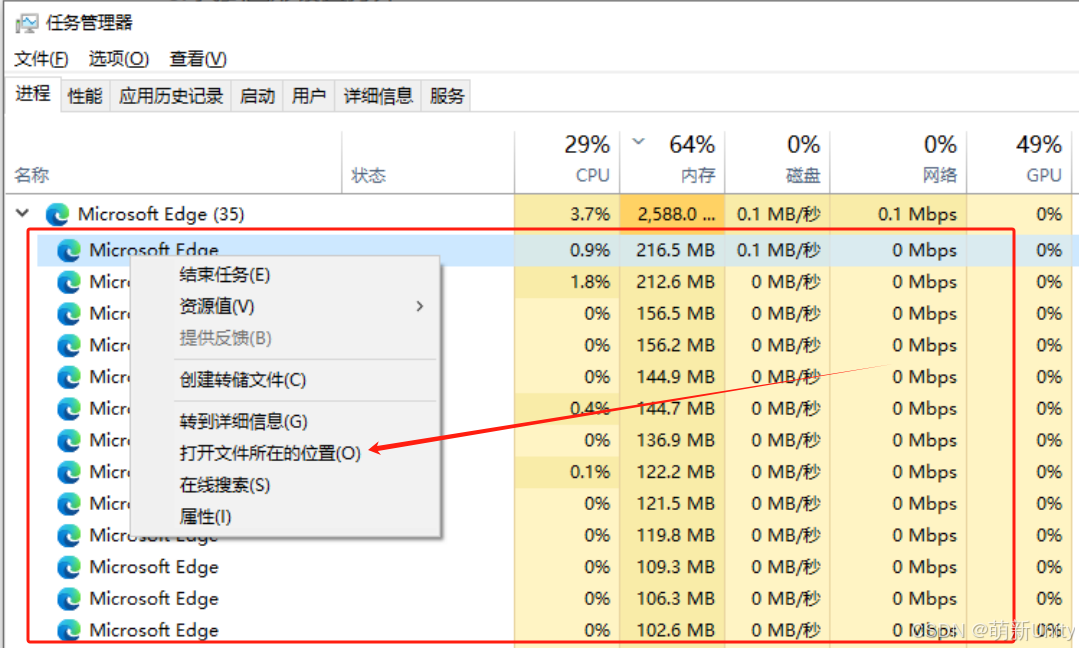
Task: Select the Microsoft Edge (35) group row
Action: (541, 214)
